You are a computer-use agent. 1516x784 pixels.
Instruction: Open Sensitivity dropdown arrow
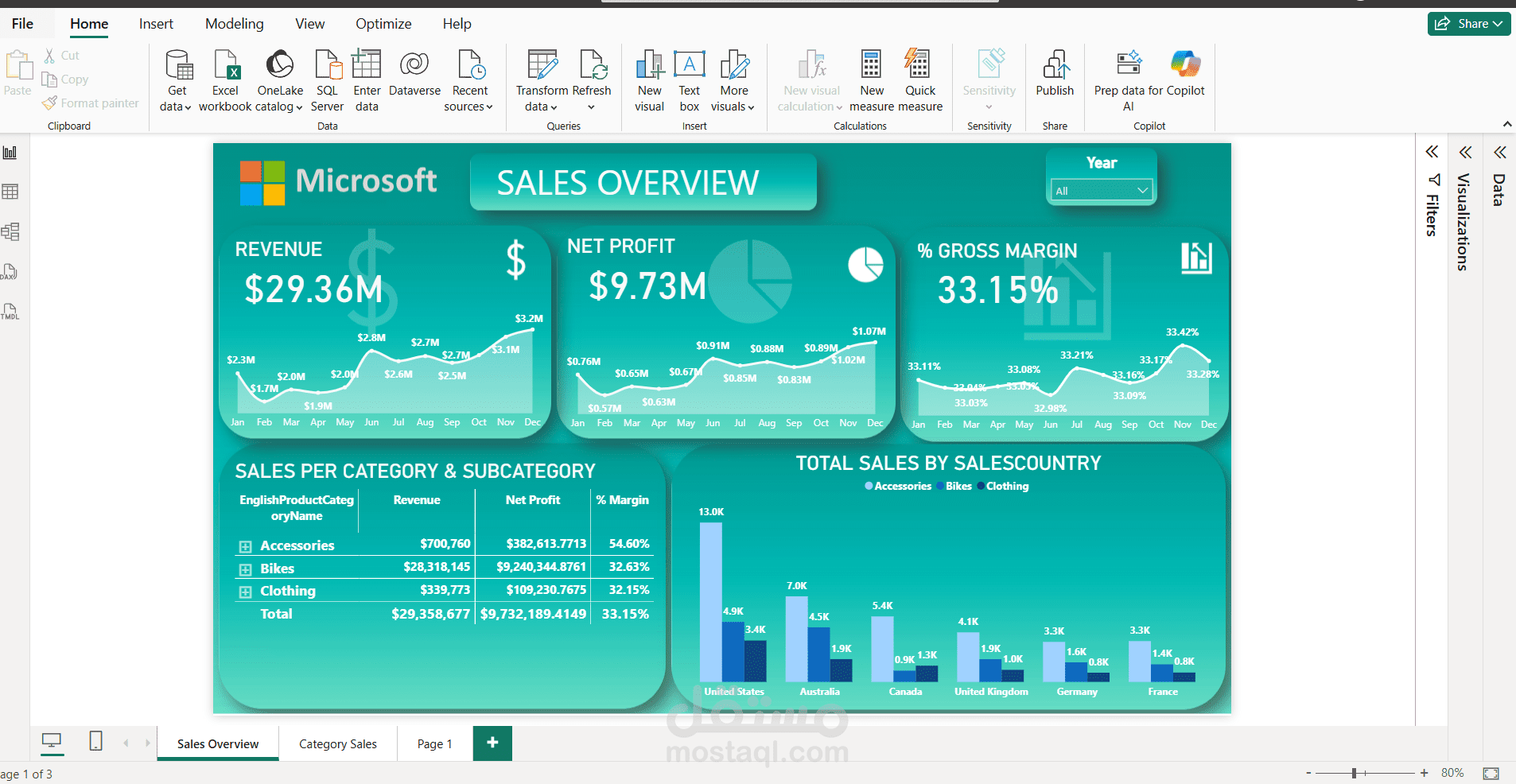pos(989,107)
